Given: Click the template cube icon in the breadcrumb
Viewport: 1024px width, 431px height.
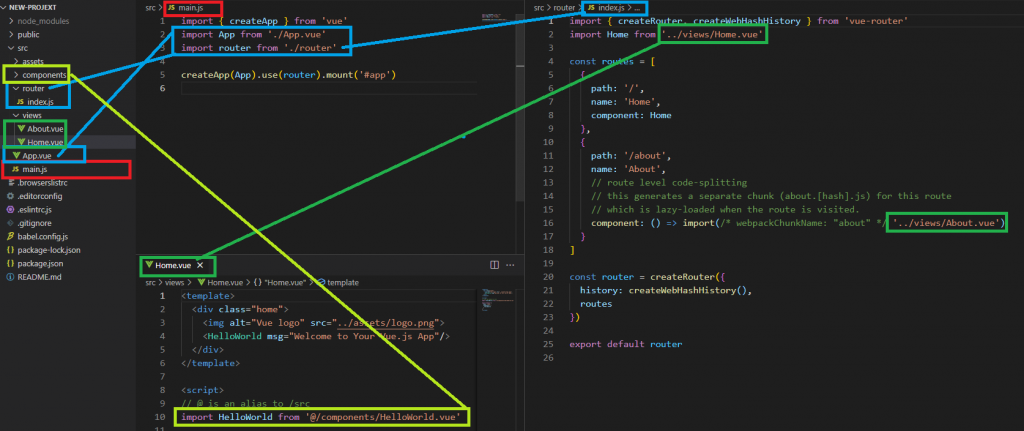Looking at the screenshot, I should click(x=321, y=283).
